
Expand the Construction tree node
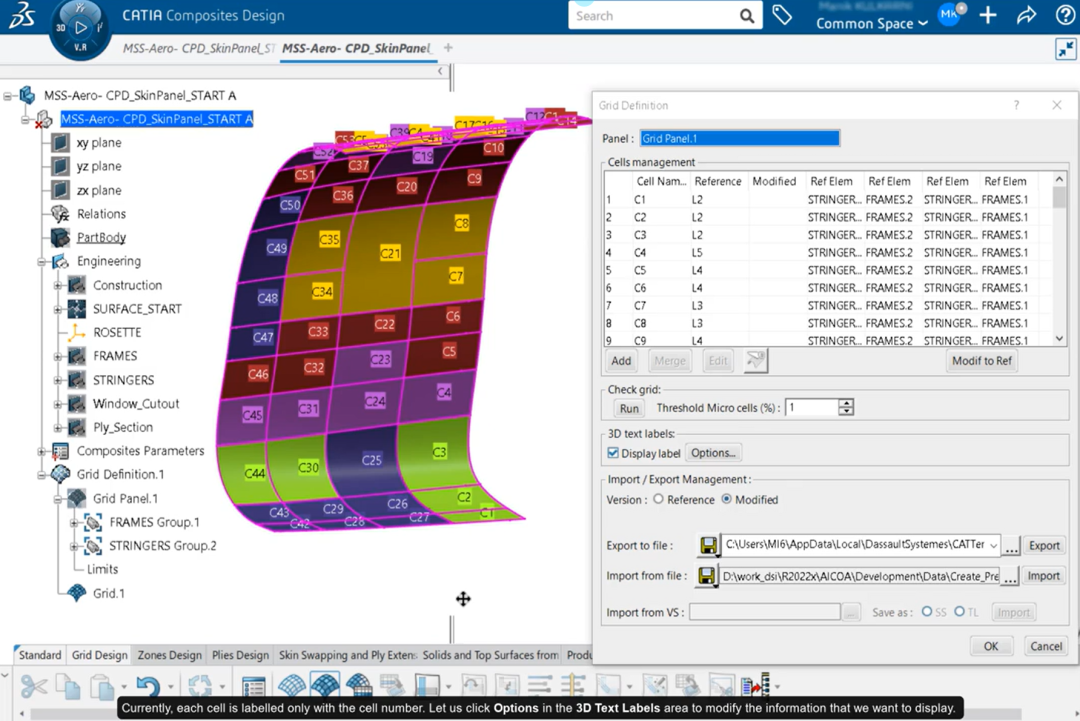click(x=58, y=285)
